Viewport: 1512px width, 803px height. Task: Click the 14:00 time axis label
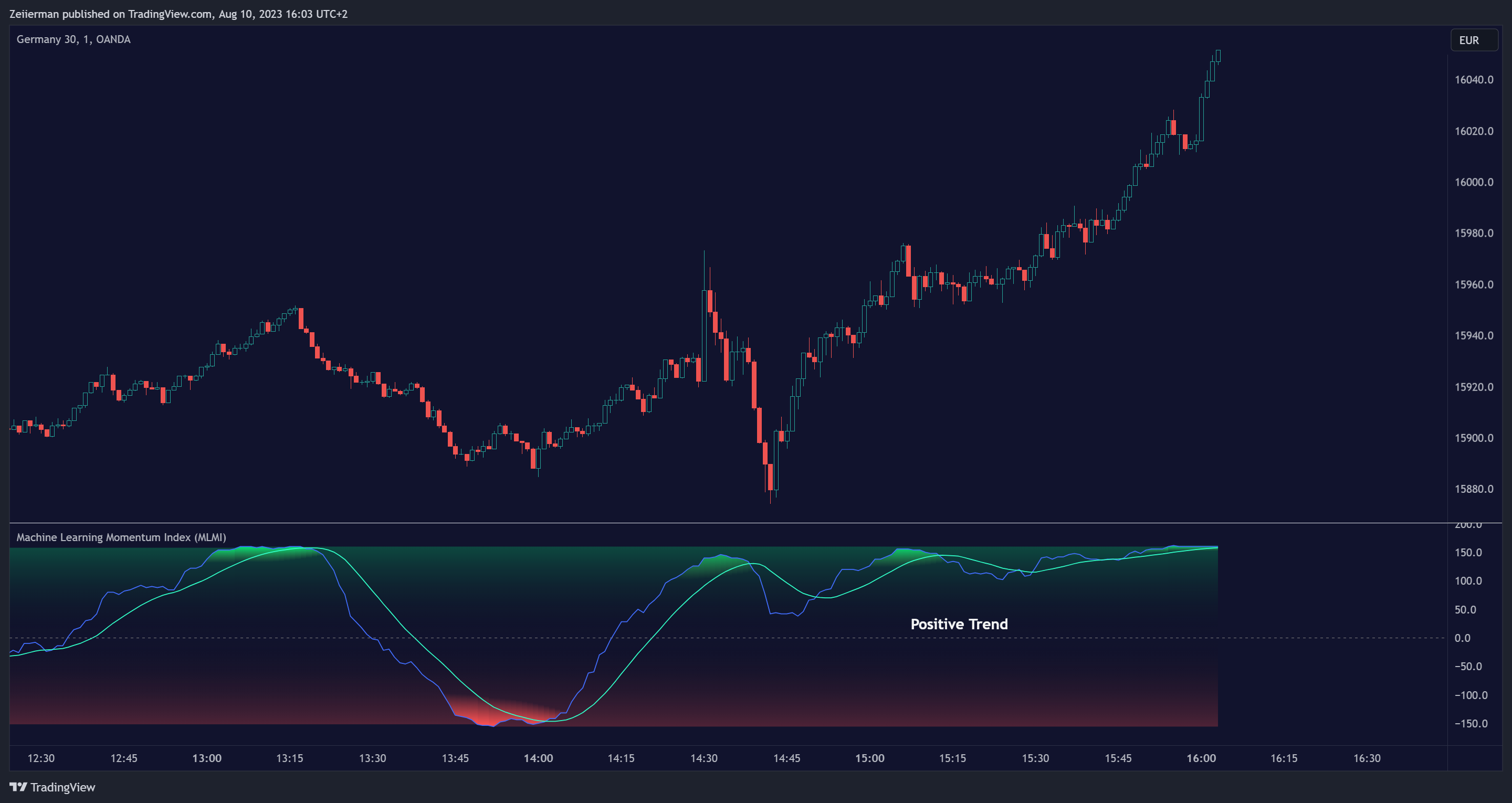pos(538,758)
